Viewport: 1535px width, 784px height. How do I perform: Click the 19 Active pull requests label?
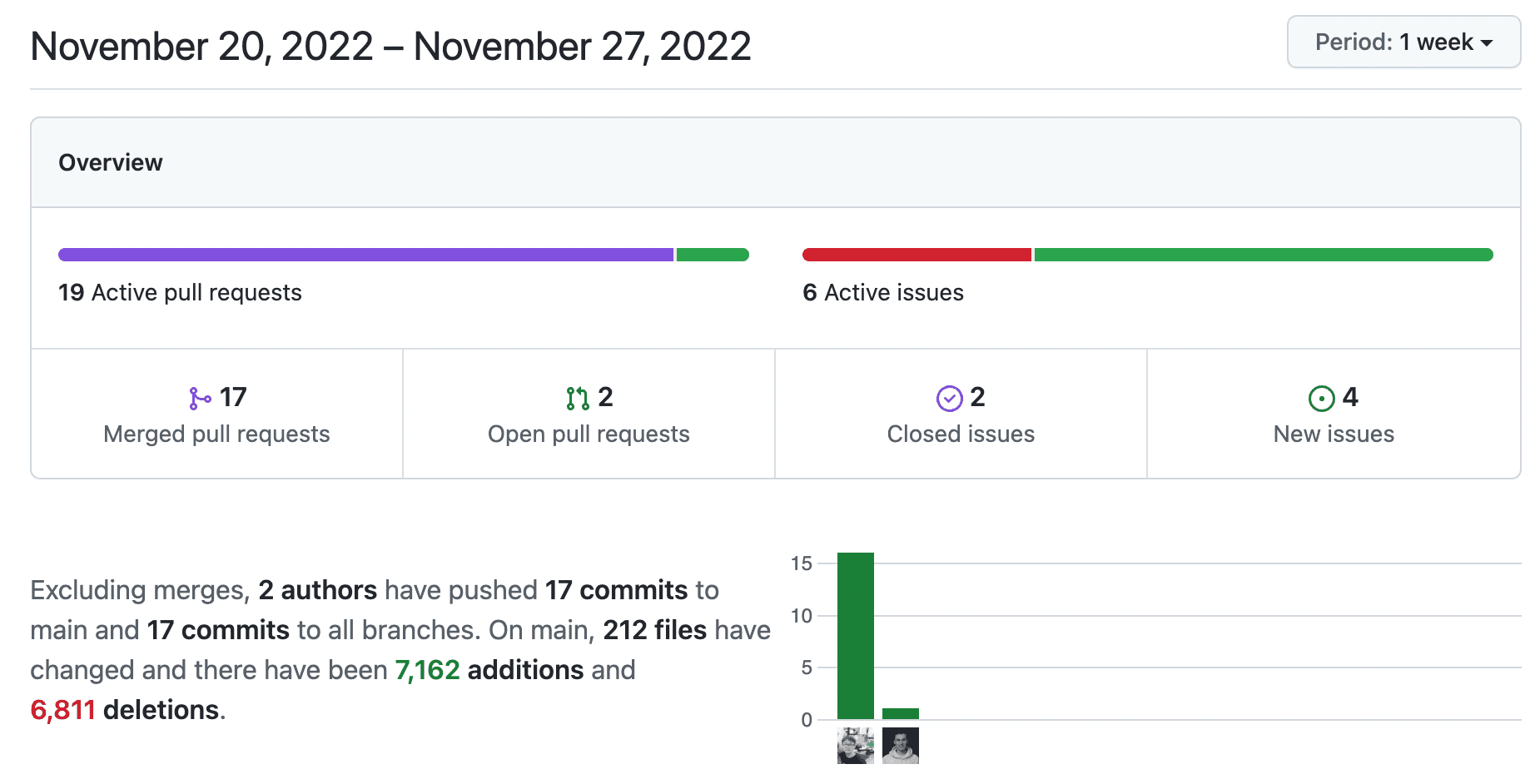click(x=180, y=293)
